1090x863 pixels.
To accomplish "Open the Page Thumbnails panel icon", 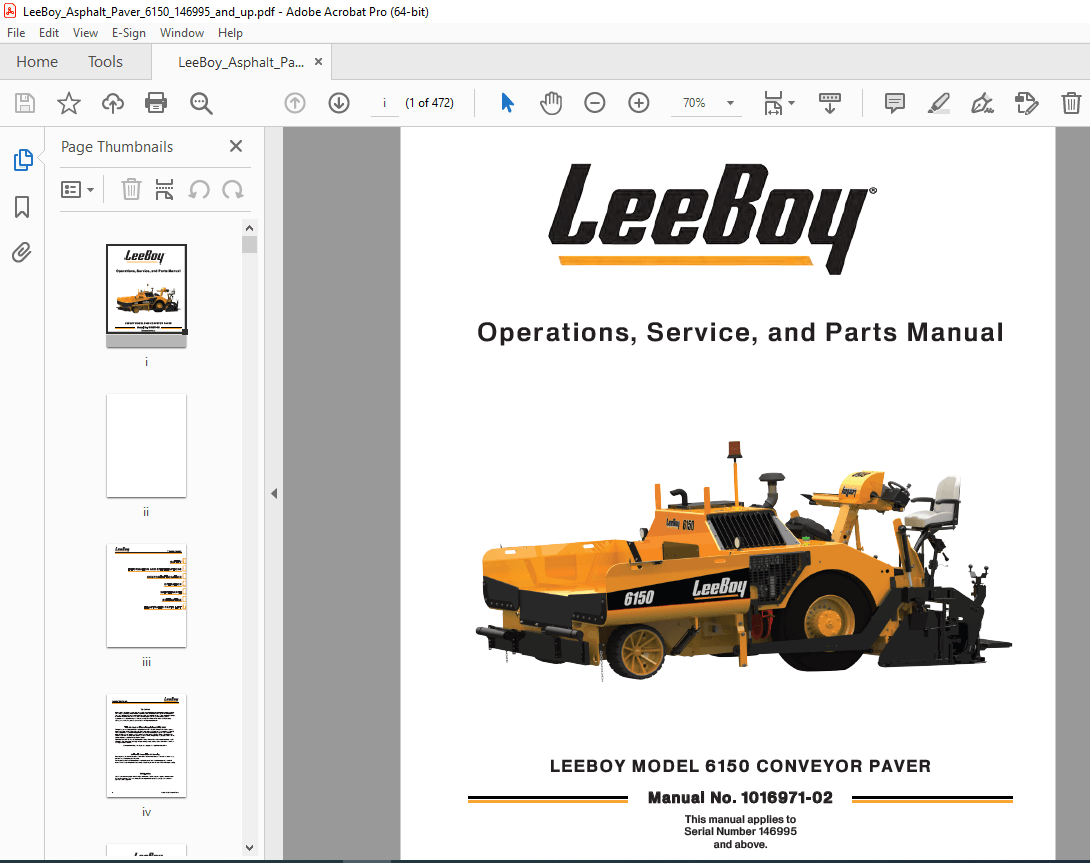I will (22, 159).
